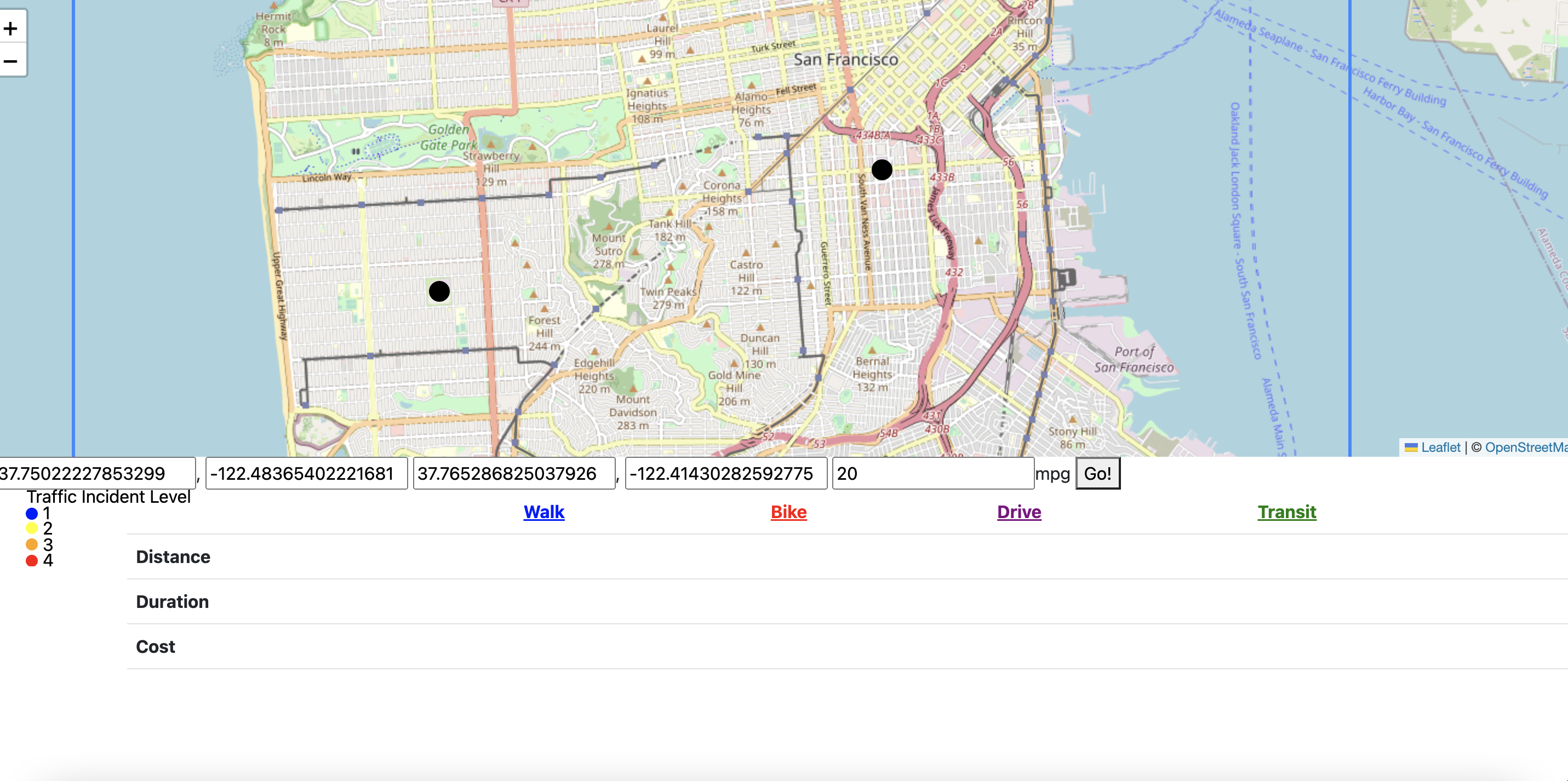Click the red level 4 incident dot
This screenshot has width=1568, height=781.
tap(32, 560)
